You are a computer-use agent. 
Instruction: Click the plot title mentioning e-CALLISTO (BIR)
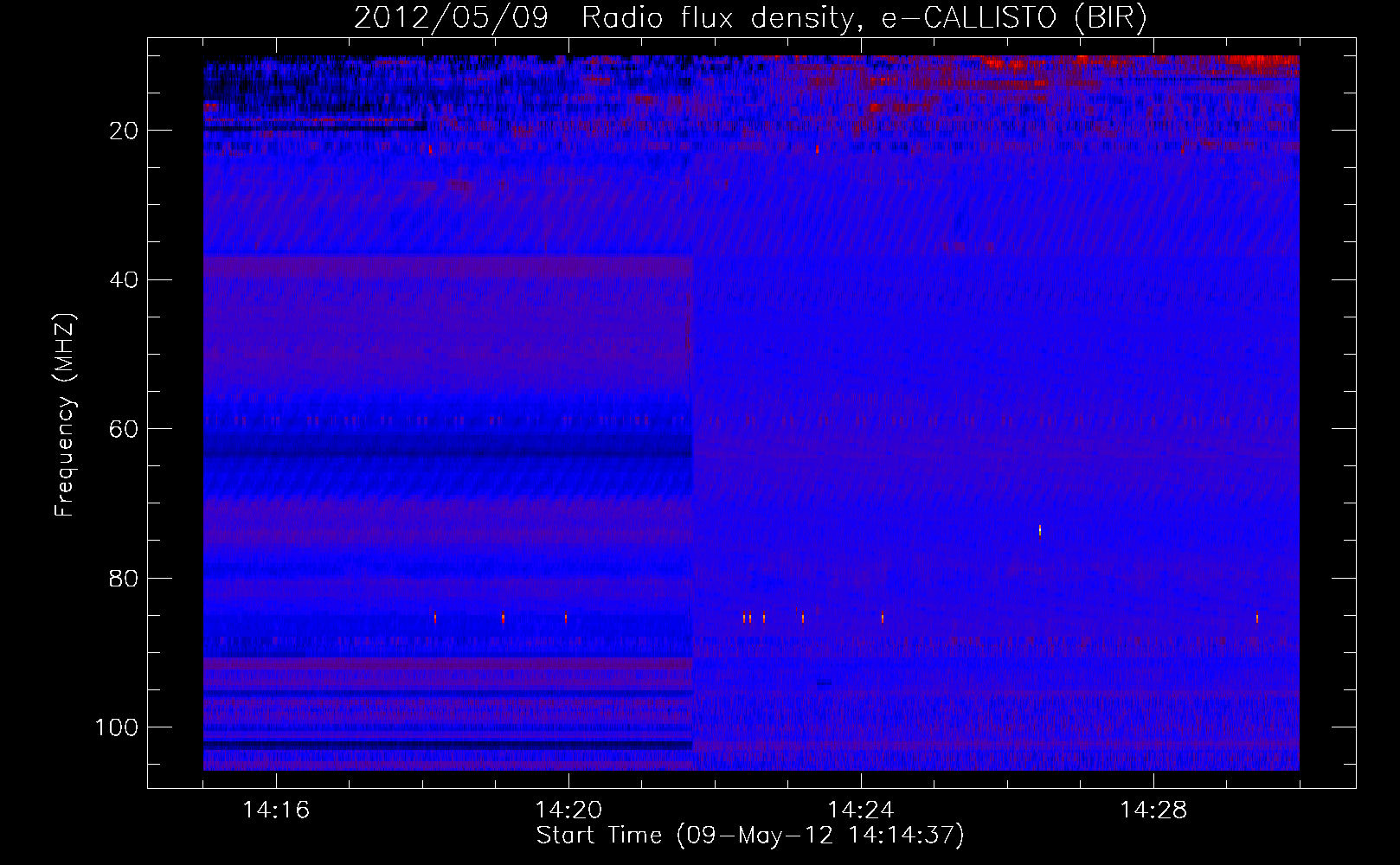[750, 18]
